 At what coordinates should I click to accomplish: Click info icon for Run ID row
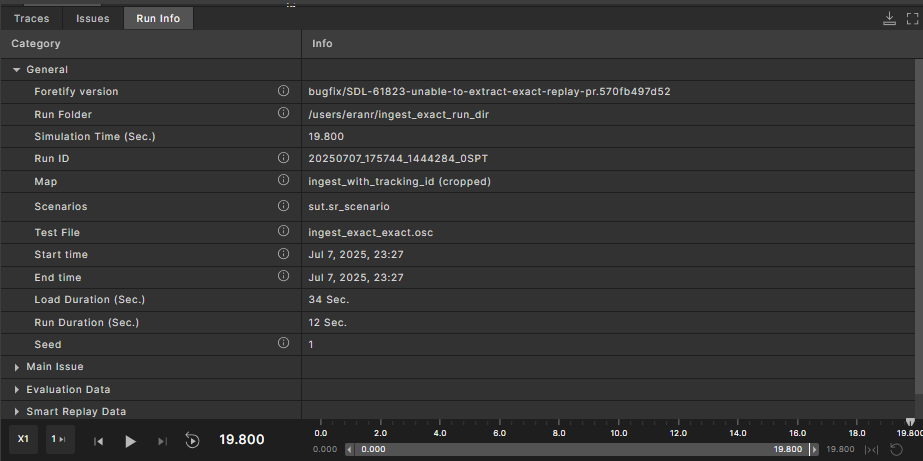(x=283, y=158)
